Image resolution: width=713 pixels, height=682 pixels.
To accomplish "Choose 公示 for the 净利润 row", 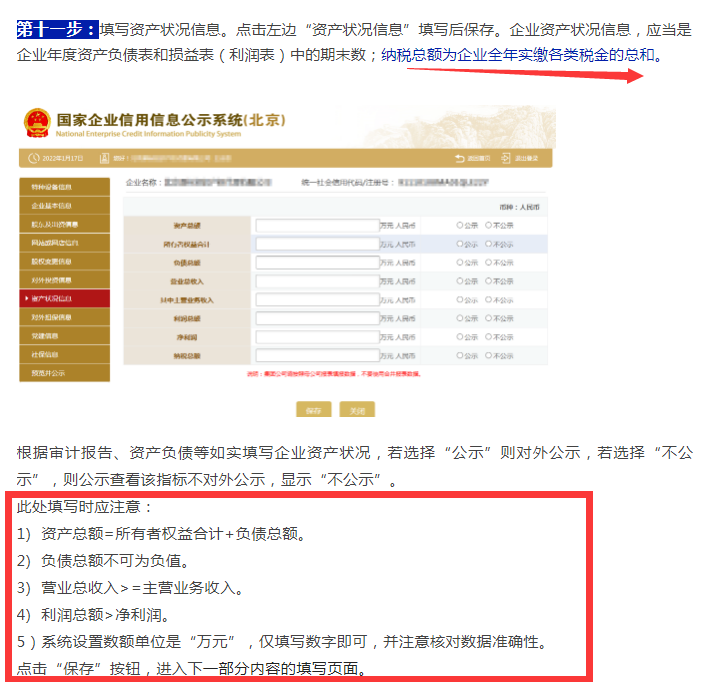I will pos(460,337).
